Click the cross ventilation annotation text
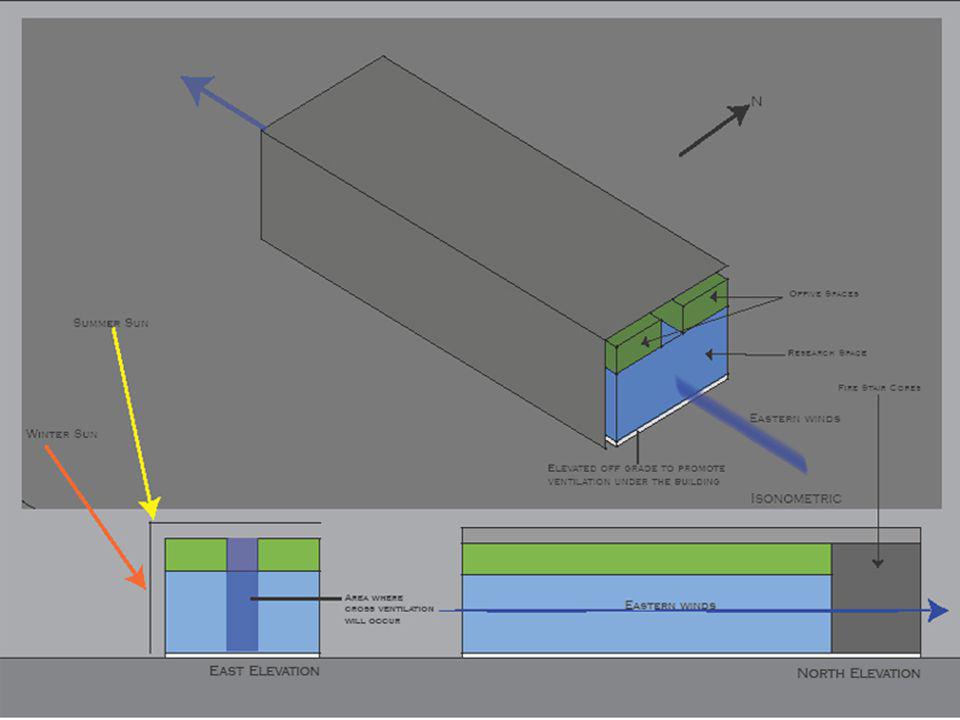This screenshot has width=960, height=720. point(389,609)
